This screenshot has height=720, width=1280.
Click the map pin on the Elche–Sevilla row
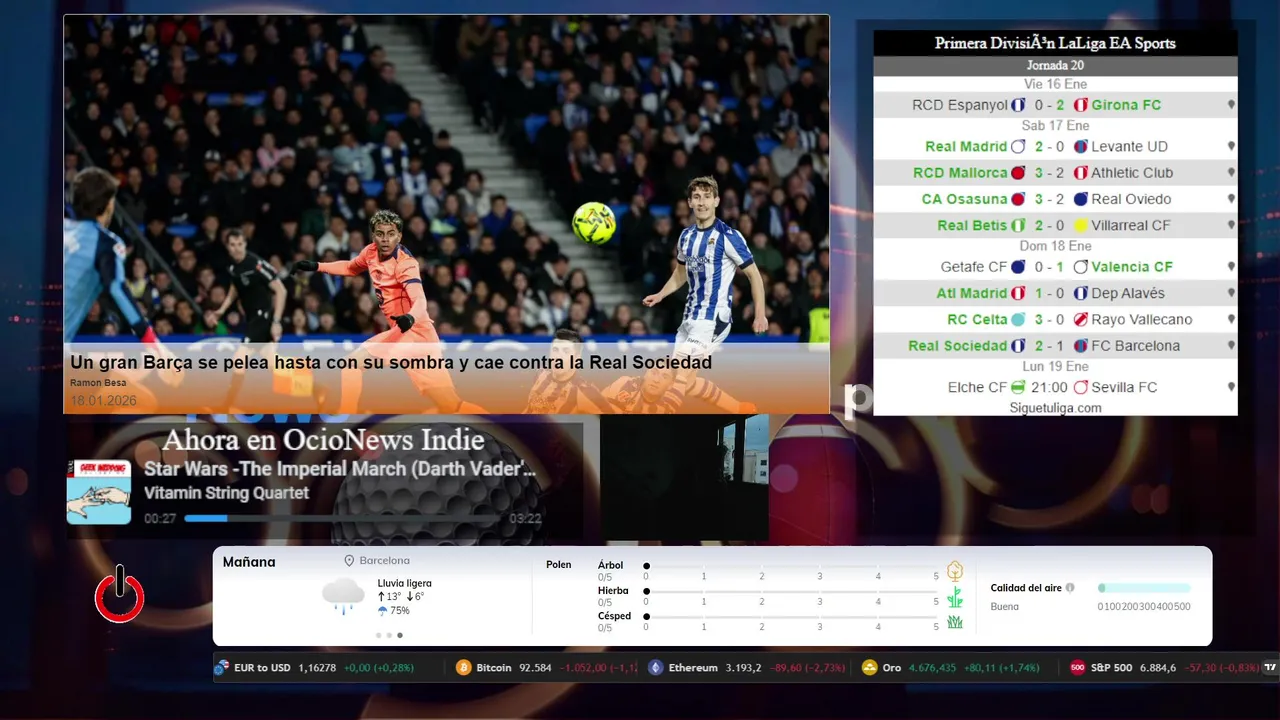(1231, 387)
